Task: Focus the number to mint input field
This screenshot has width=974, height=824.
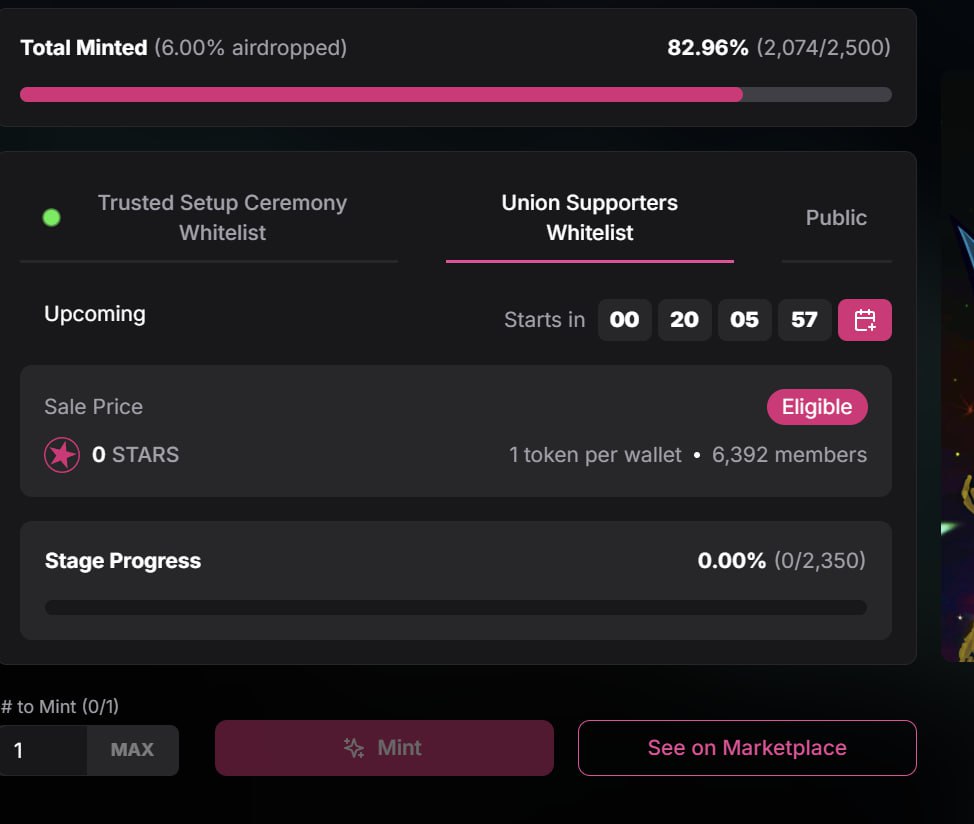Action: (42, 750)
